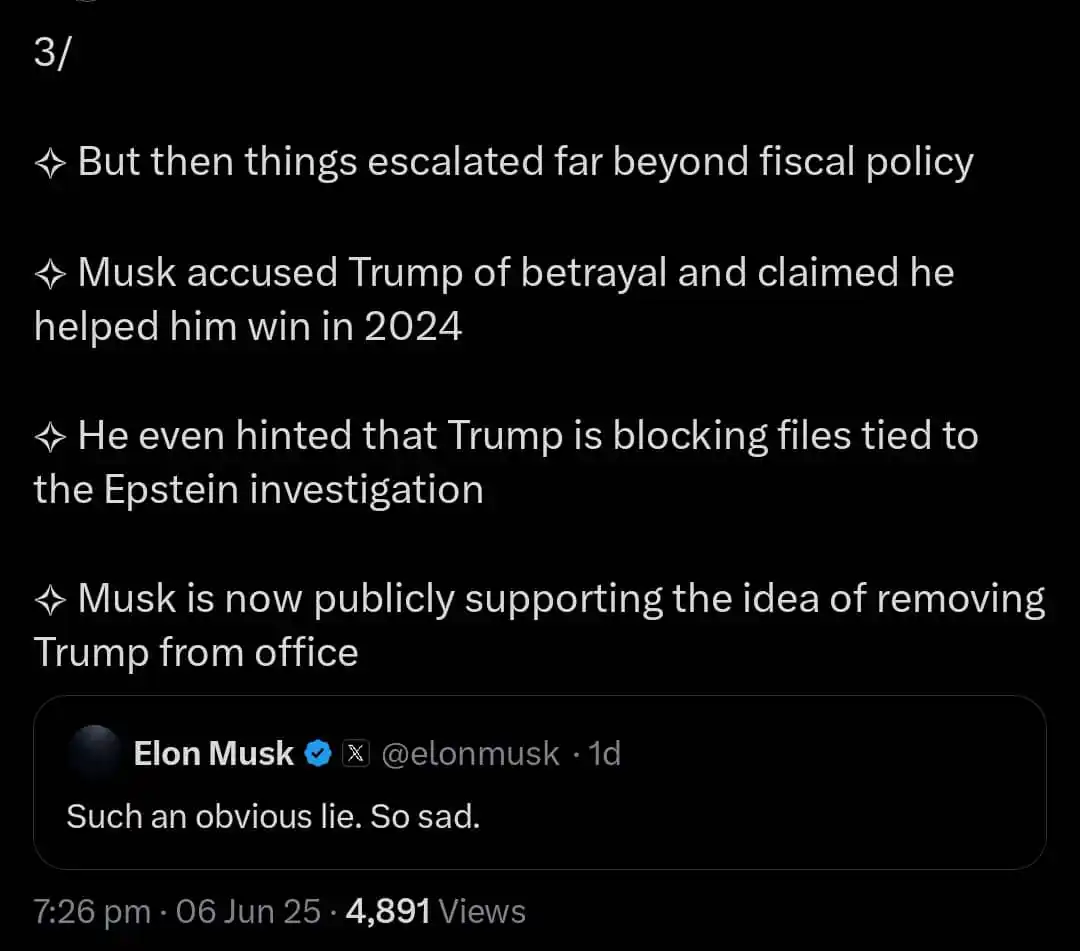Click the "helped him win in 2024" line

click(248, 327)
